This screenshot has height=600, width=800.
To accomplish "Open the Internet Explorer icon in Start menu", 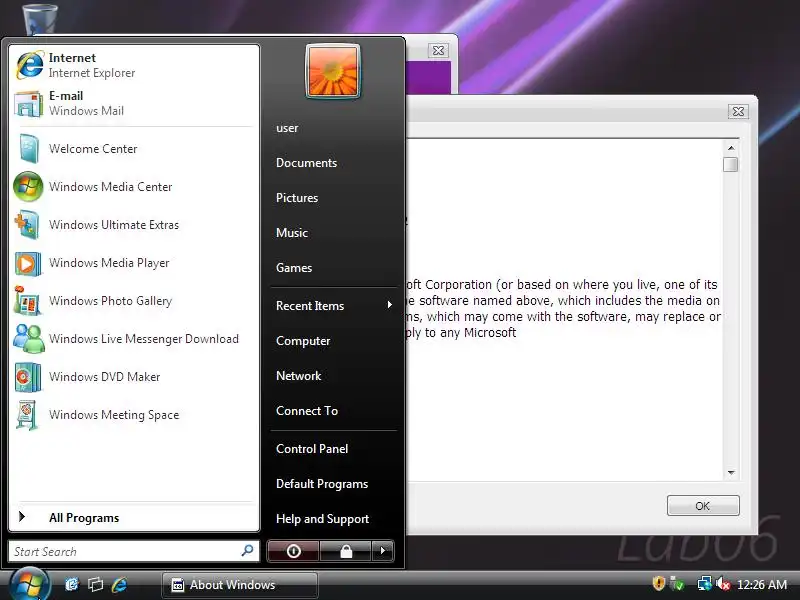I will (x=30, y=65).
